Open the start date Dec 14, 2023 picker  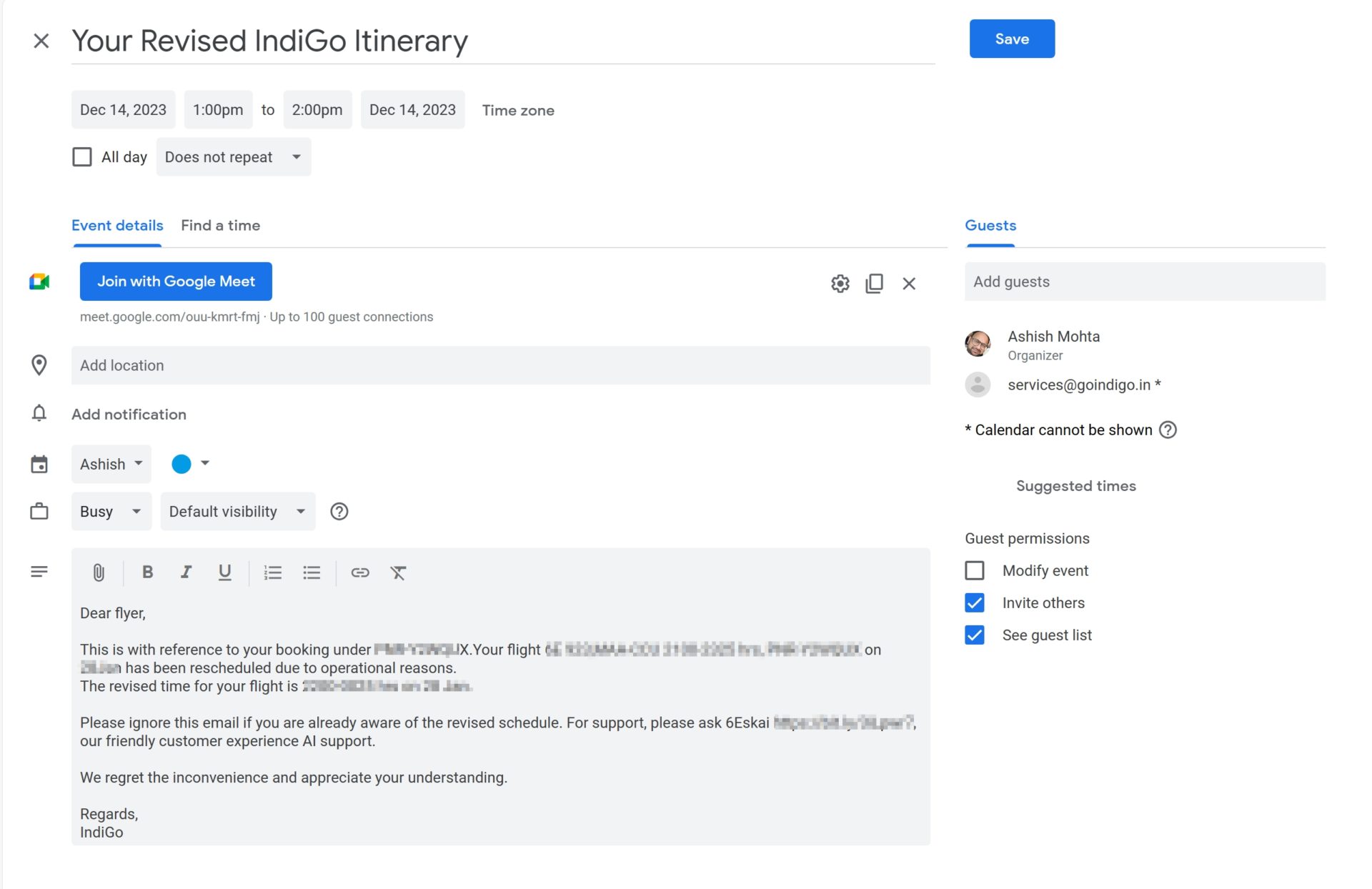123,109
